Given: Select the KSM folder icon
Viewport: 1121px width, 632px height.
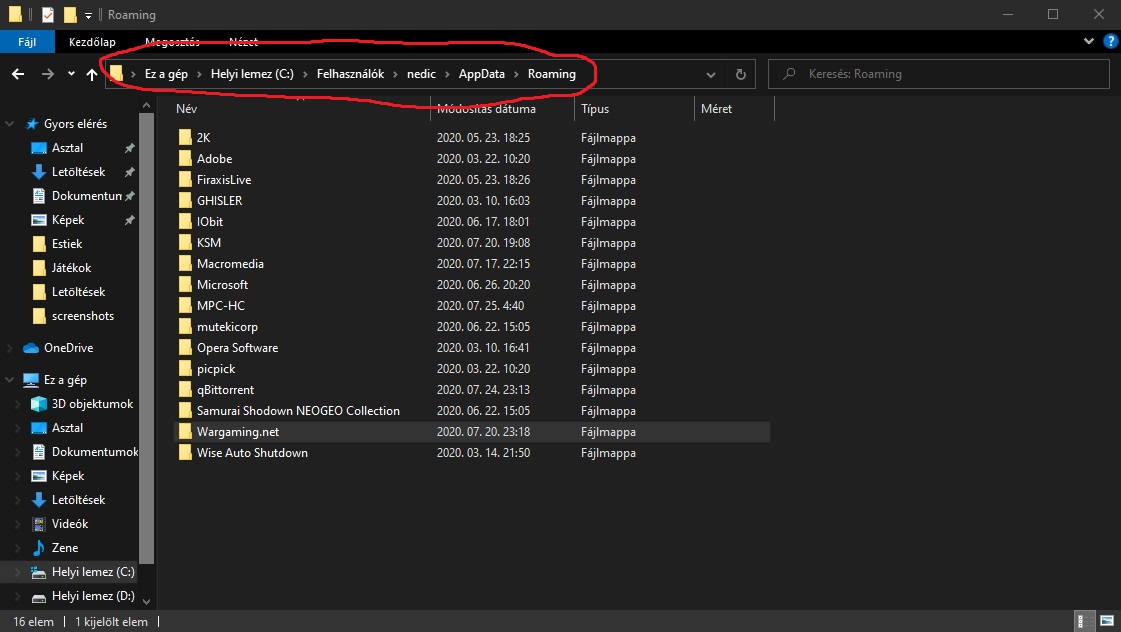Looking at the screenshot, I should coord(185,242).
